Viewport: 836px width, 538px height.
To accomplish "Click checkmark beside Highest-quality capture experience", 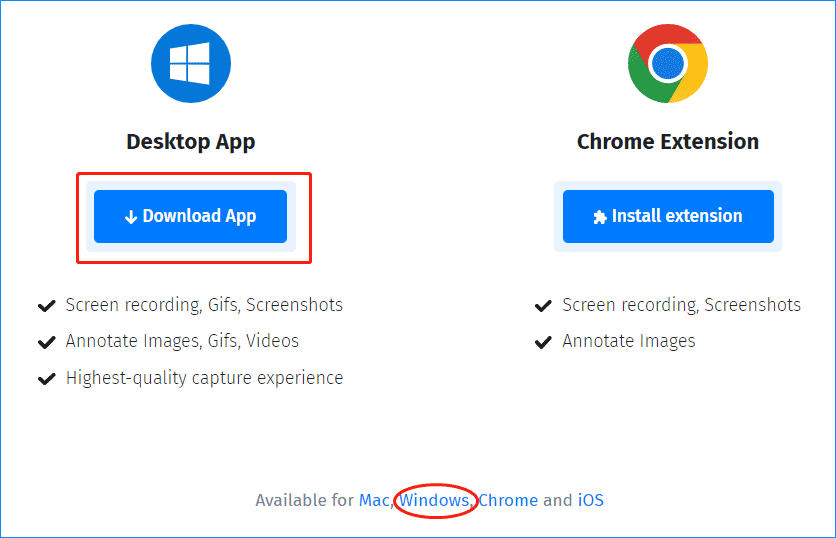I will [46, 379].
